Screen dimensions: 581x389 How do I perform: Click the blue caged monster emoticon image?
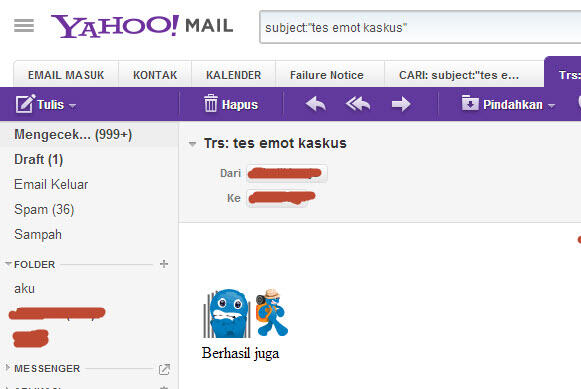click(227, 313)
